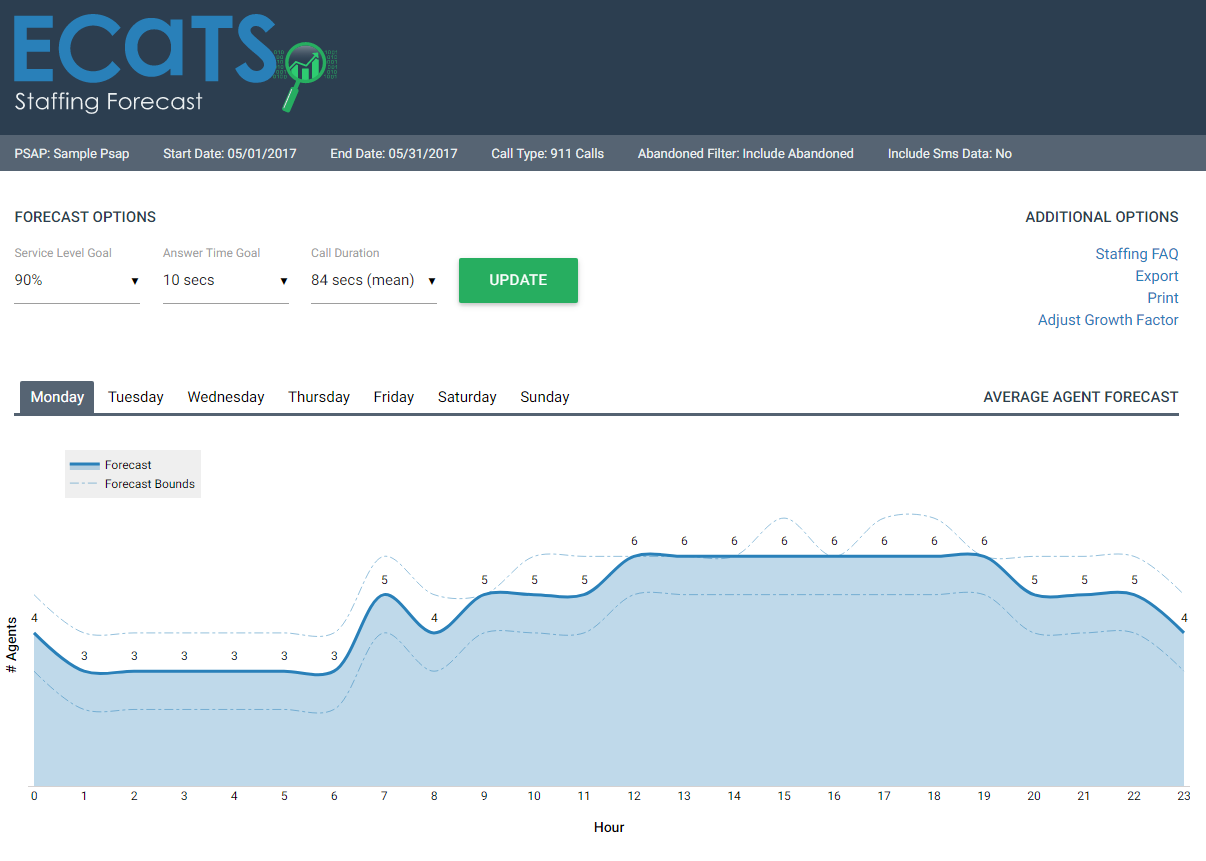Select the Start Date field in the header
This screenshot has width=1206, height=861.
pos(229,153)
